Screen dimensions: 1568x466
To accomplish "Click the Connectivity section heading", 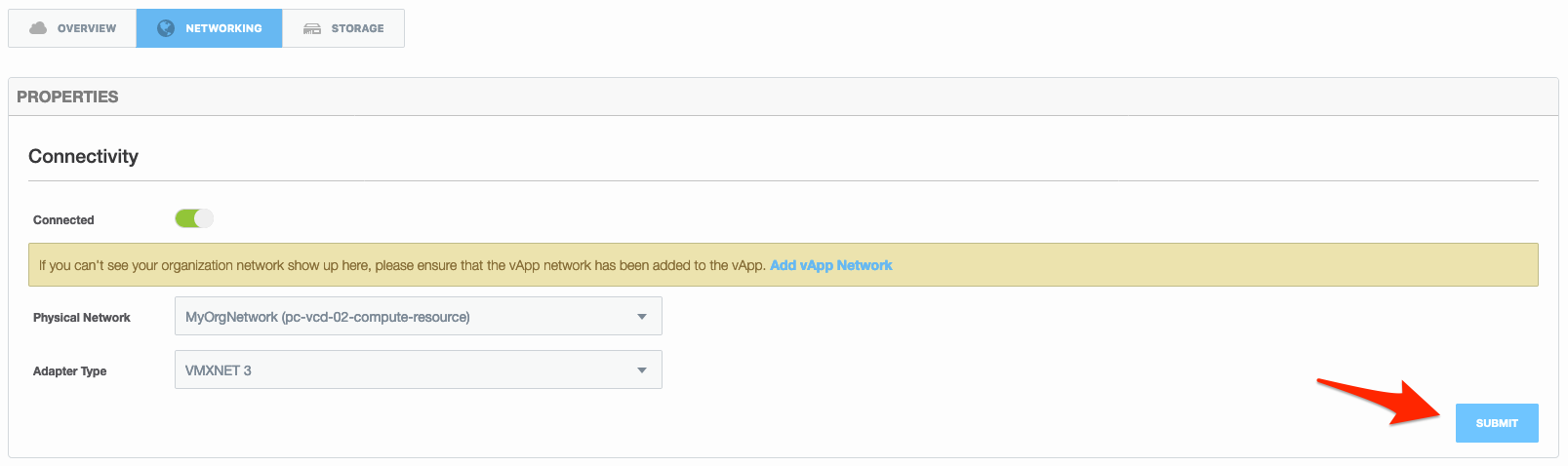I will tap(83, 156).
